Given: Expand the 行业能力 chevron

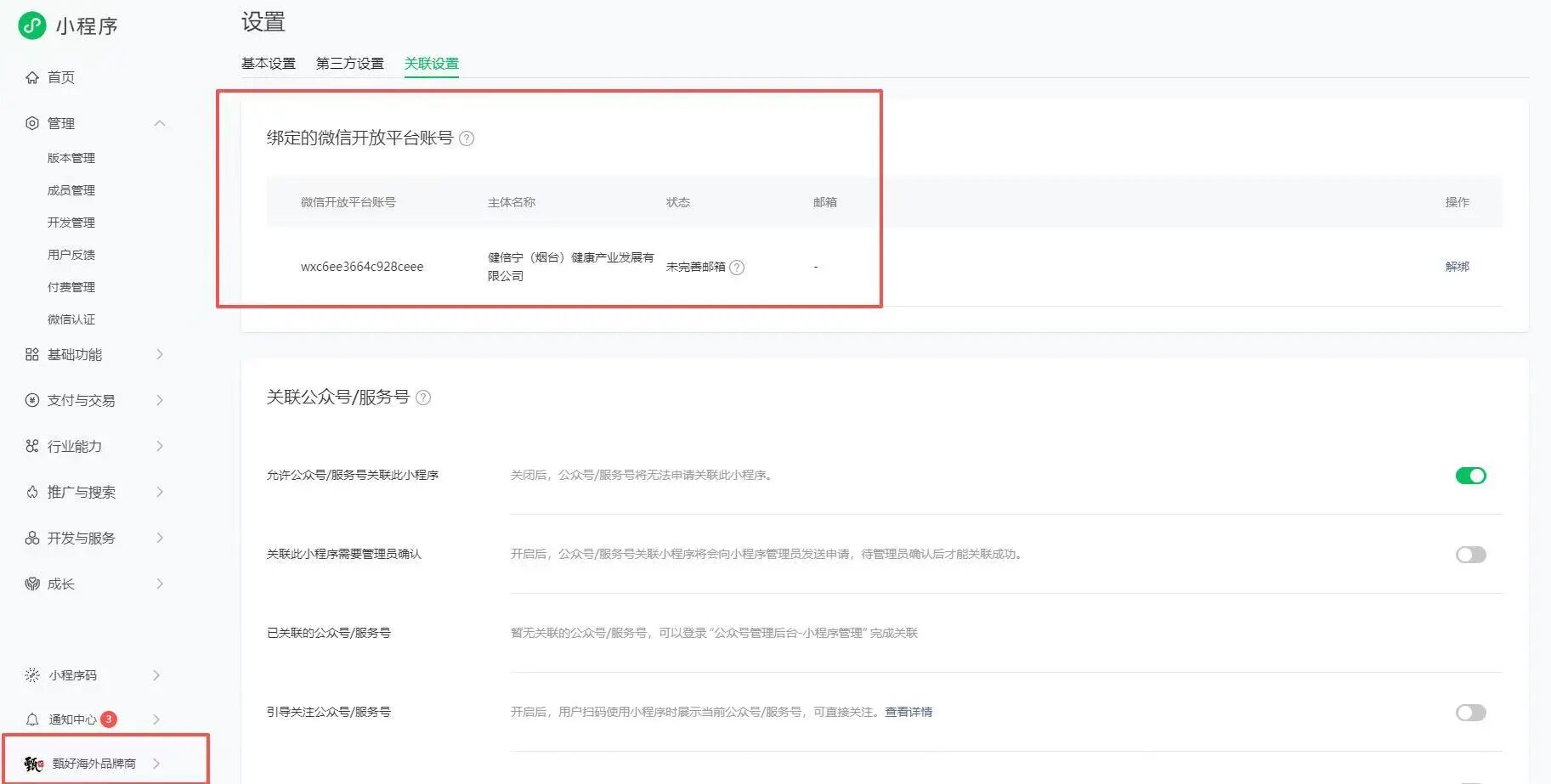Looking at the screenshot, I should (x=160, y=446).
